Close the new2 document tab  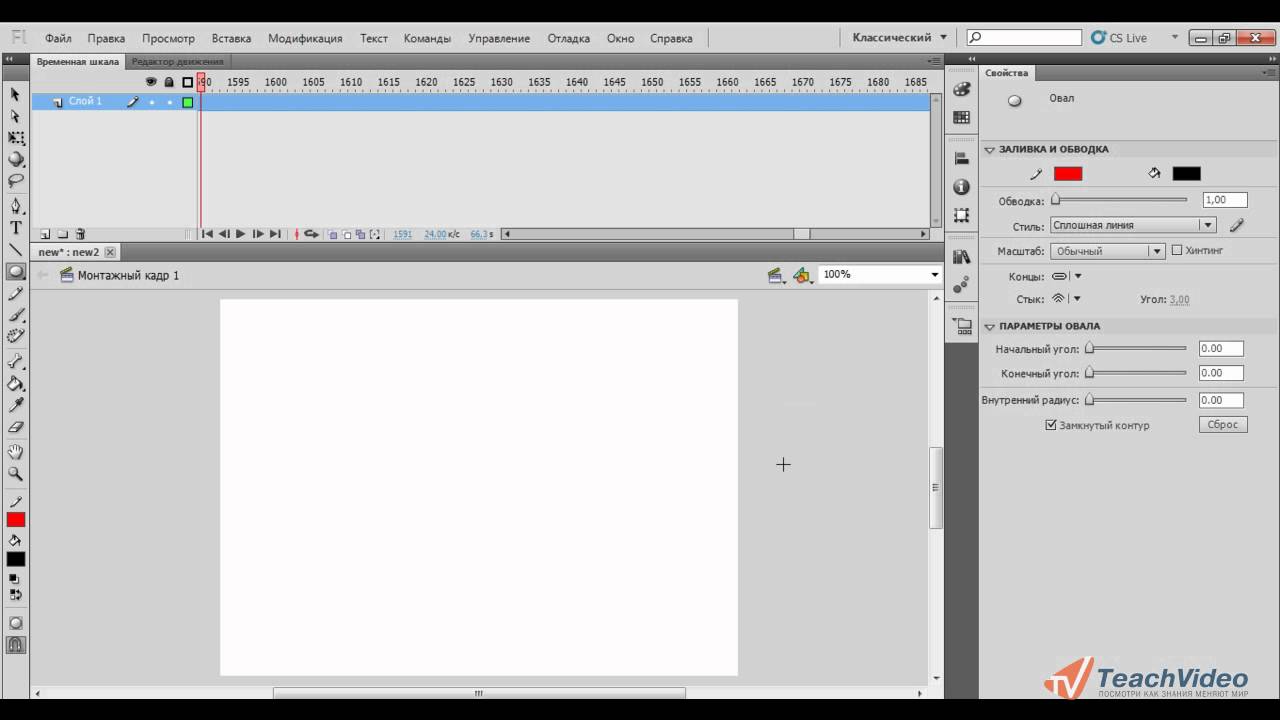110,252
